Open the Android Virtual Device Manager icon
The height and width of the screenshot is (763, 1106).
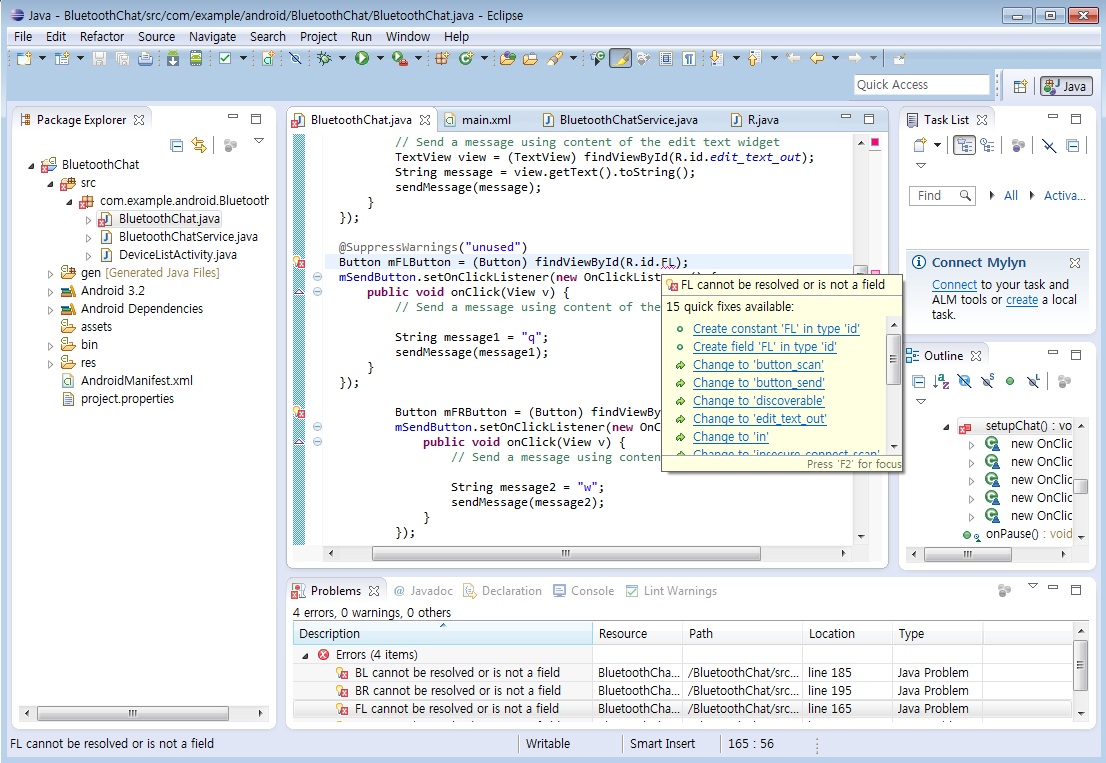196,59
